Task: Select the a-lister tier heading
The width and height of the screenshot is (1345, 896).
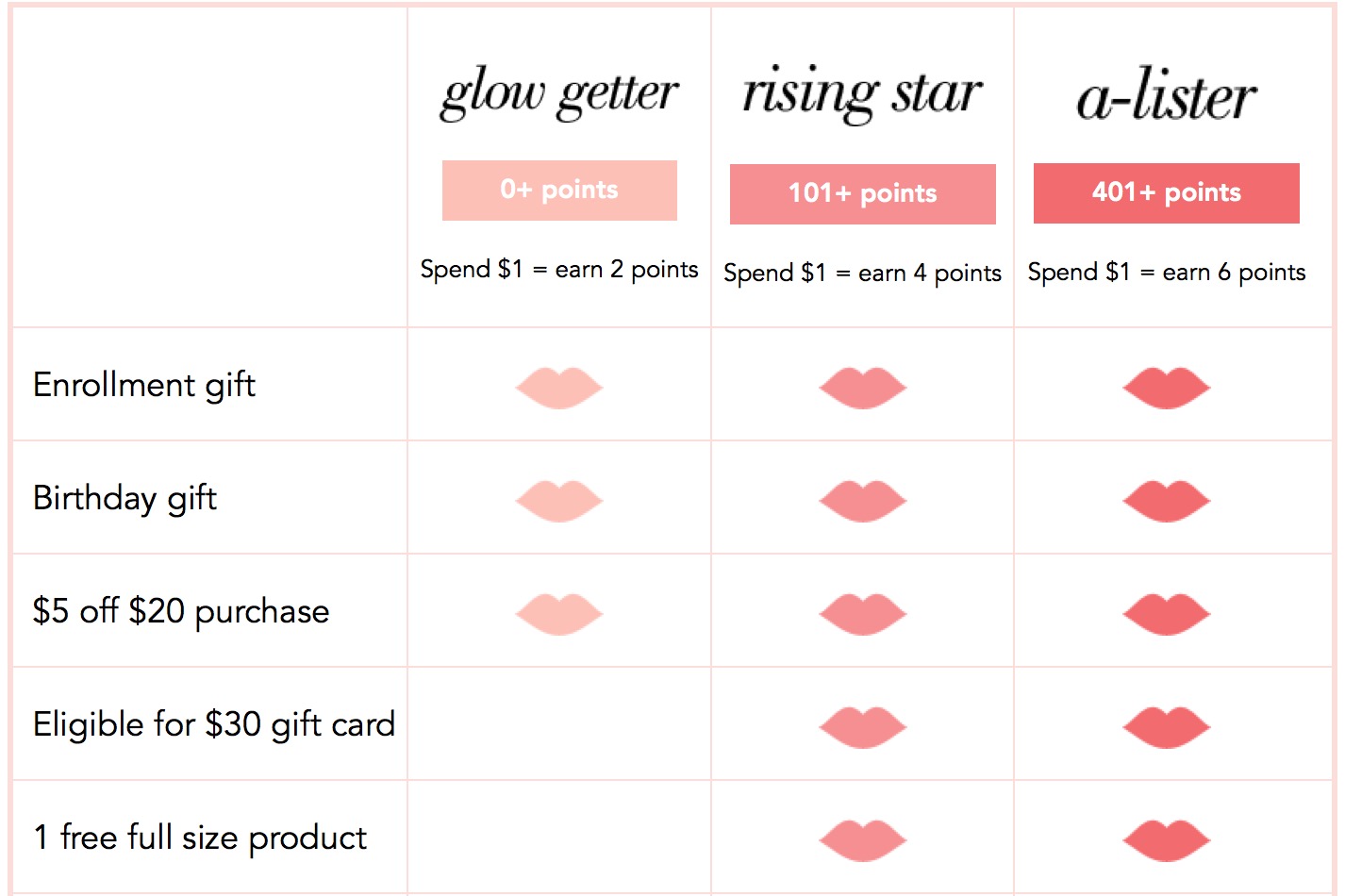Action: tap(1167, 95)
